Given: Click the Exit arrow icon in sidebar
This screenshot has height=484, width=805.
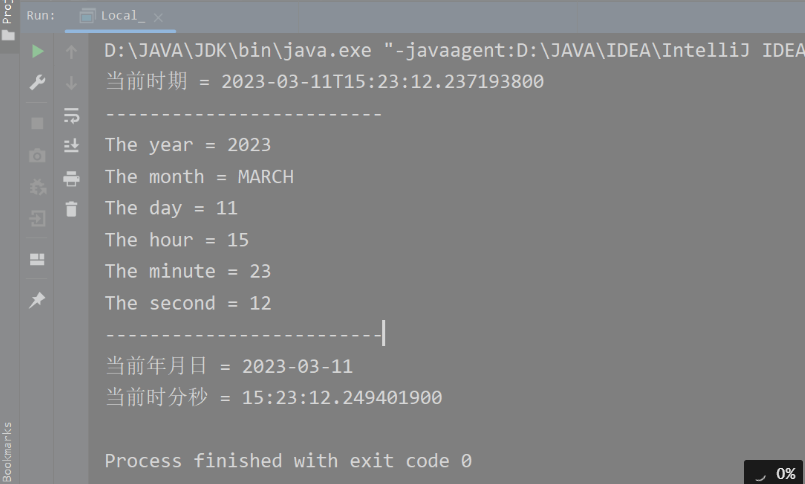Looking at the screenshot, I should (37, 219).
